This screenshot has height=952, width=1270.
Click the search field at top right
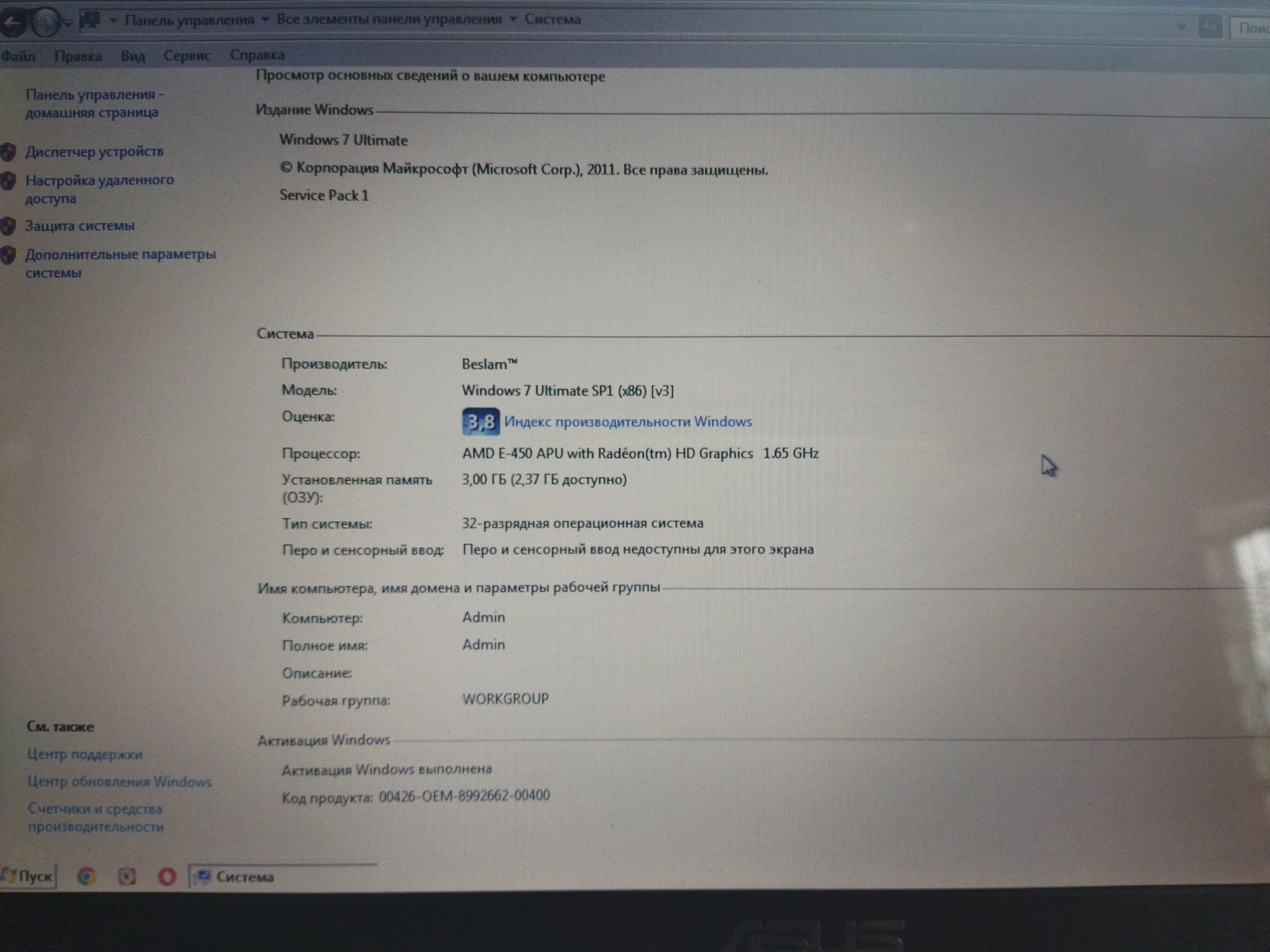(1250, 28)
